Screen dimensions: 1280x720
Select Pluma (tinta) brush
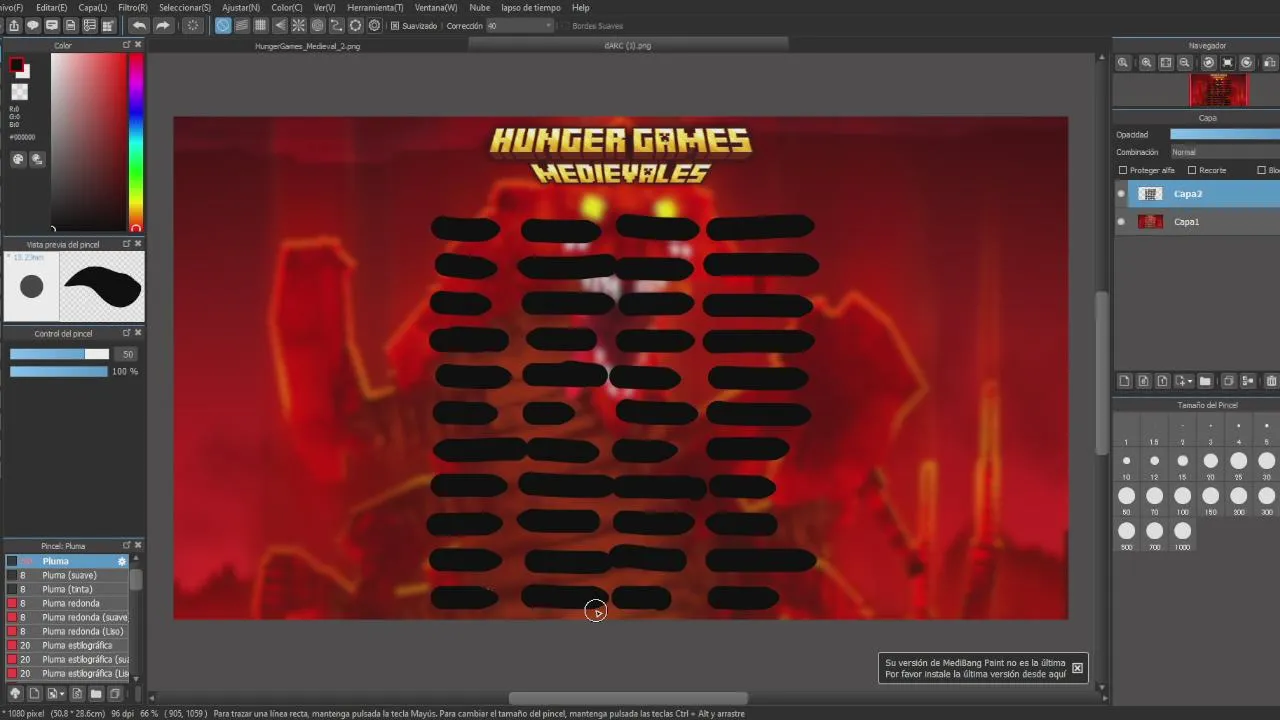pos(67,589)
